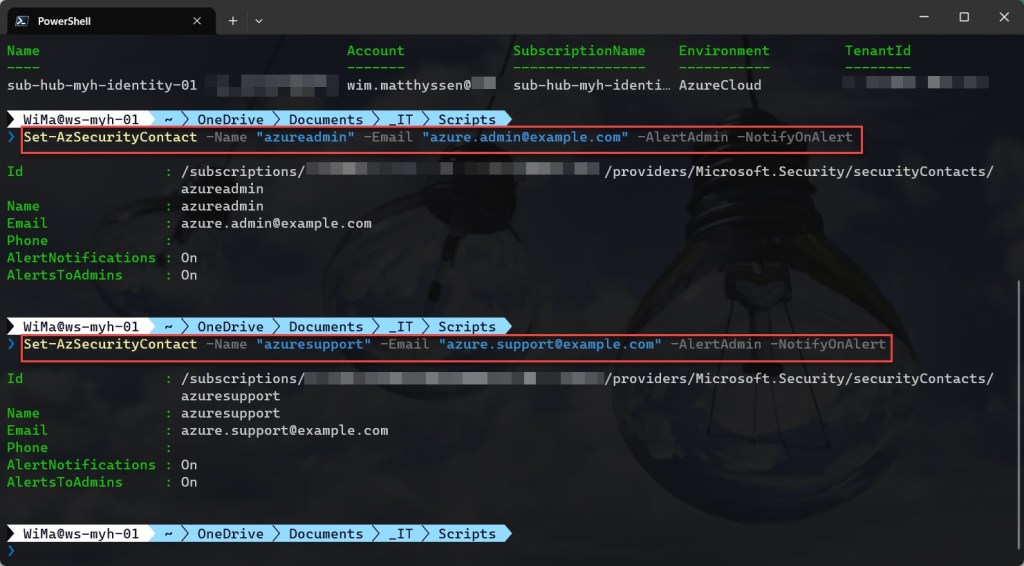Screen dimensions: 1024x566
Task: Click the sub-hub-myh-identity-01 name entry
Action: pos(102,86)
